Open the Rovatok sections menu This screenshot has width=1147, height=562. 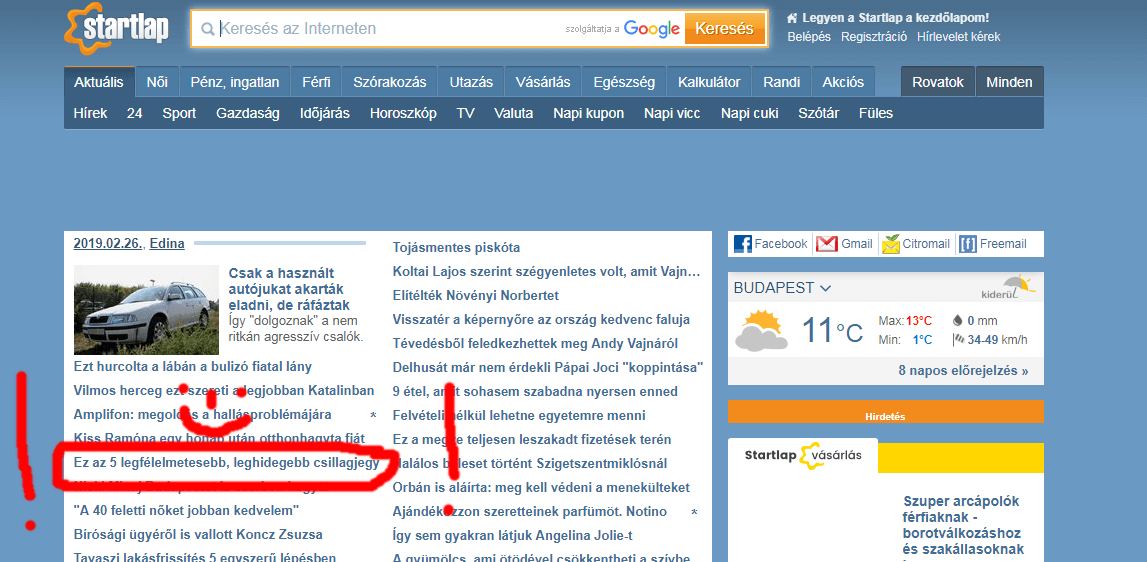(937, 82)
